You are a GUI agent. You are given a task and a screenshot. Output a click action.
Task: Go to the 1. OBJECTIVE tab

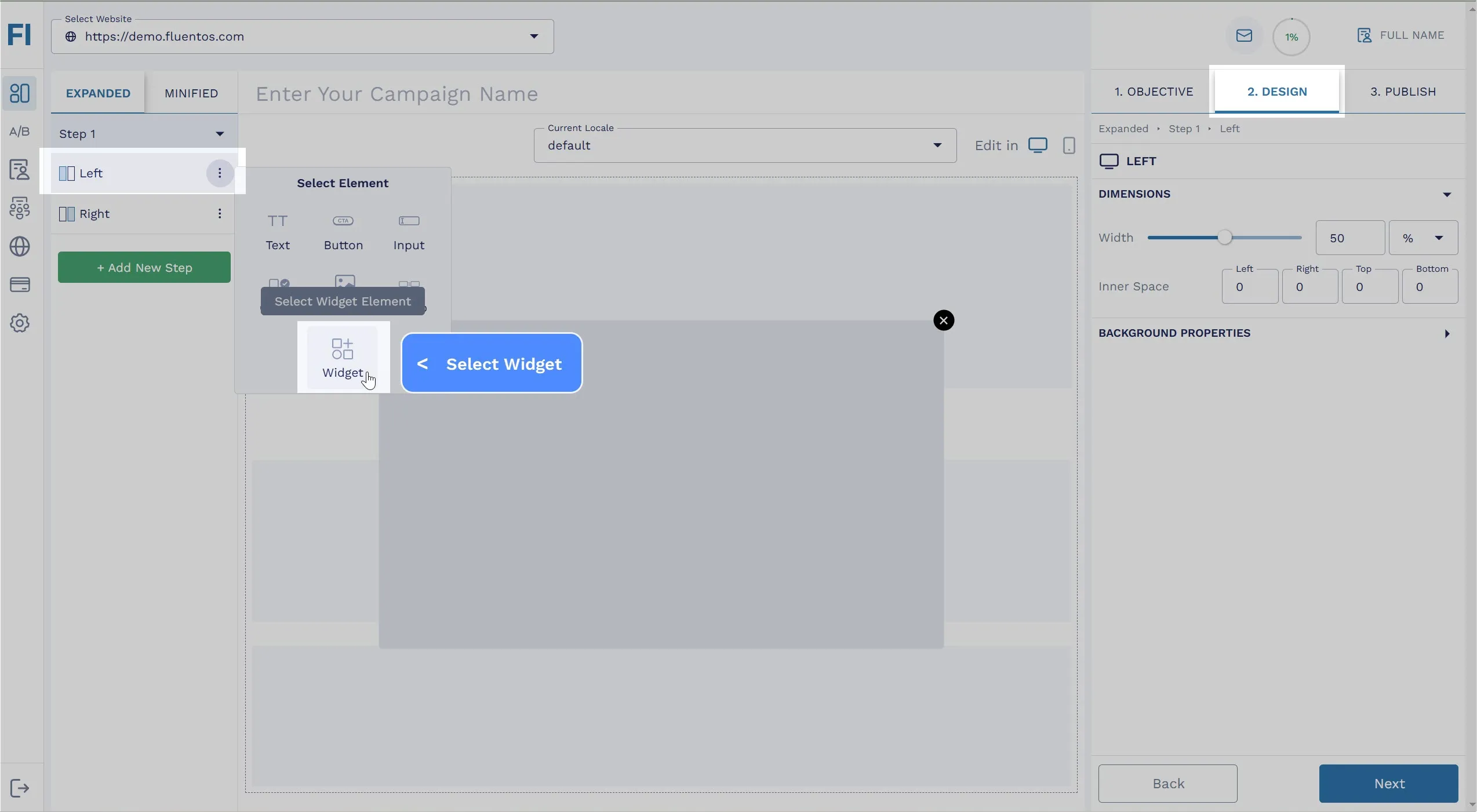click(x=1154, y=92)
